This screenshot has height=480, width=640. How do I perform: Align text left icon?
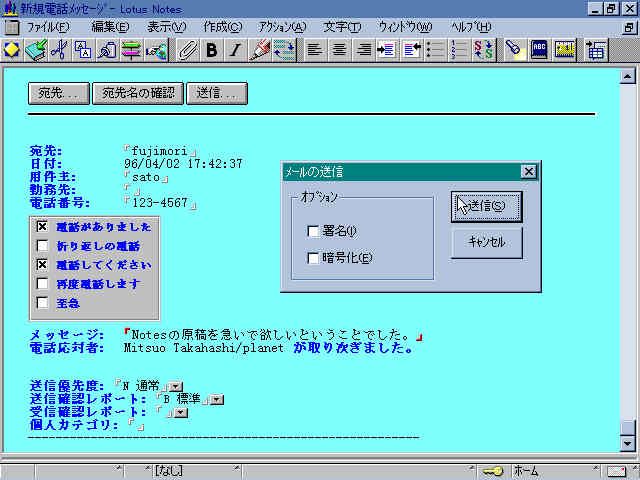(314, 50)
